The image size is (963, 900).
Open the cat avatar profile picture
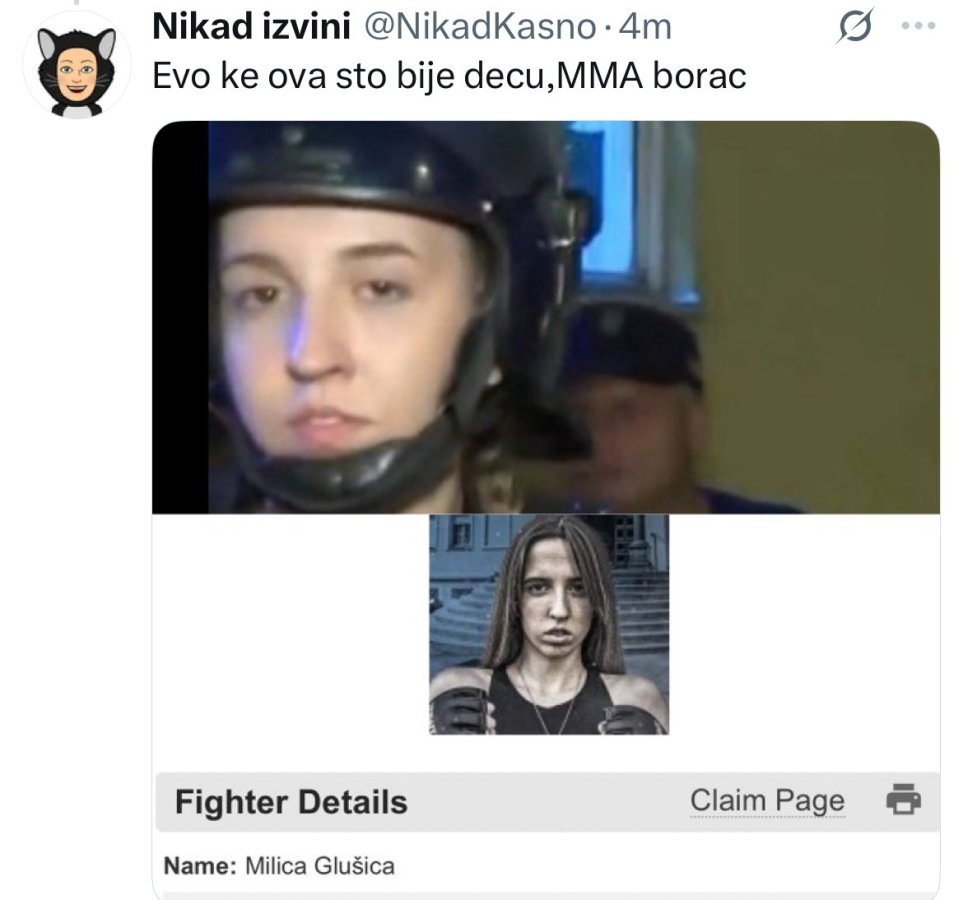pyautogui.click(x=77, y=65)
